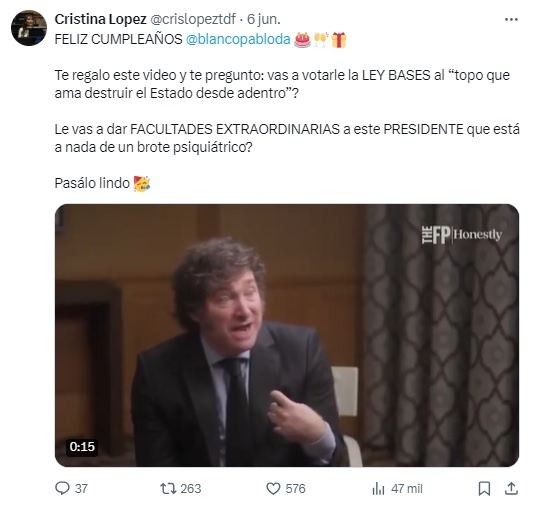Open view analytics bar-chart icon

[x=378, y=489]
